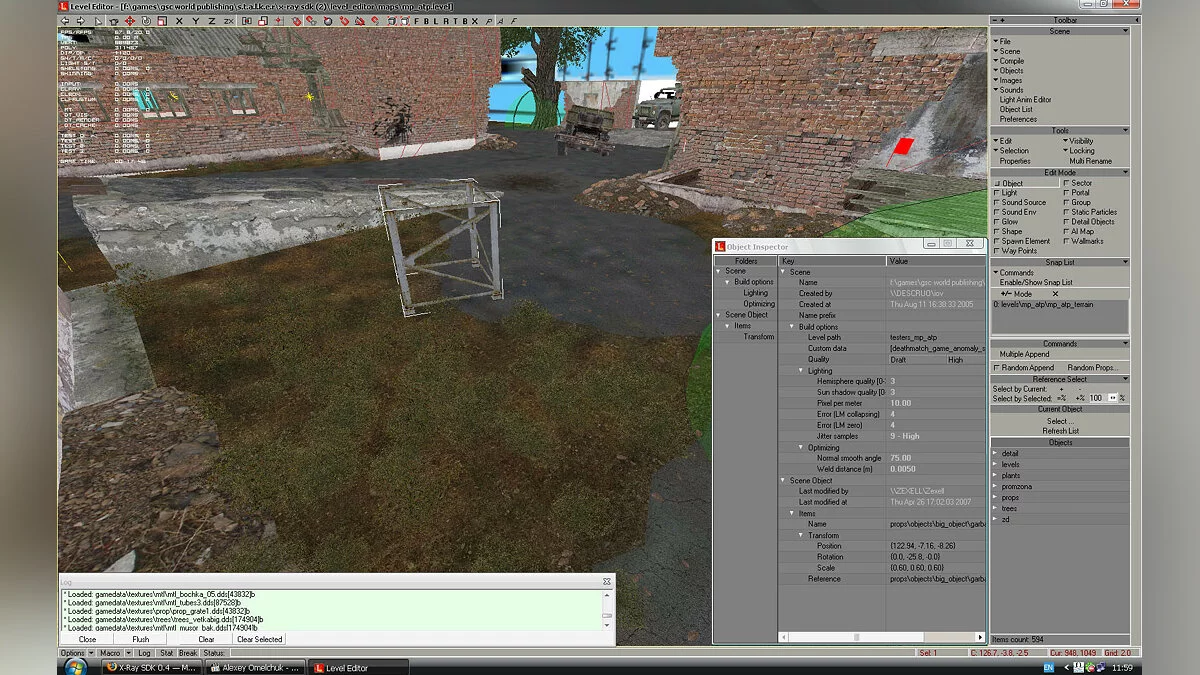This screenshot has width=1200, height=675.
Task: Click Flush button in Log panel
Action: click(141, 639)
